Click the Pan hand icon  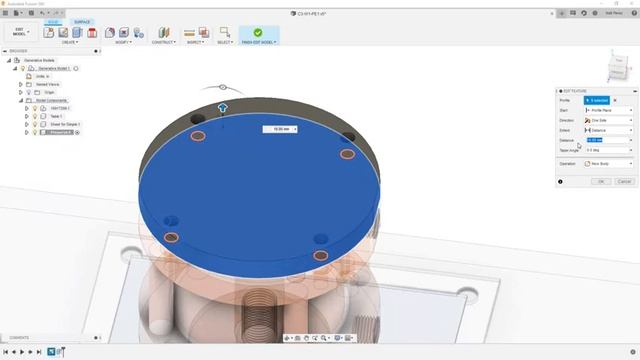pyautogui.click(x=306, y=338)
